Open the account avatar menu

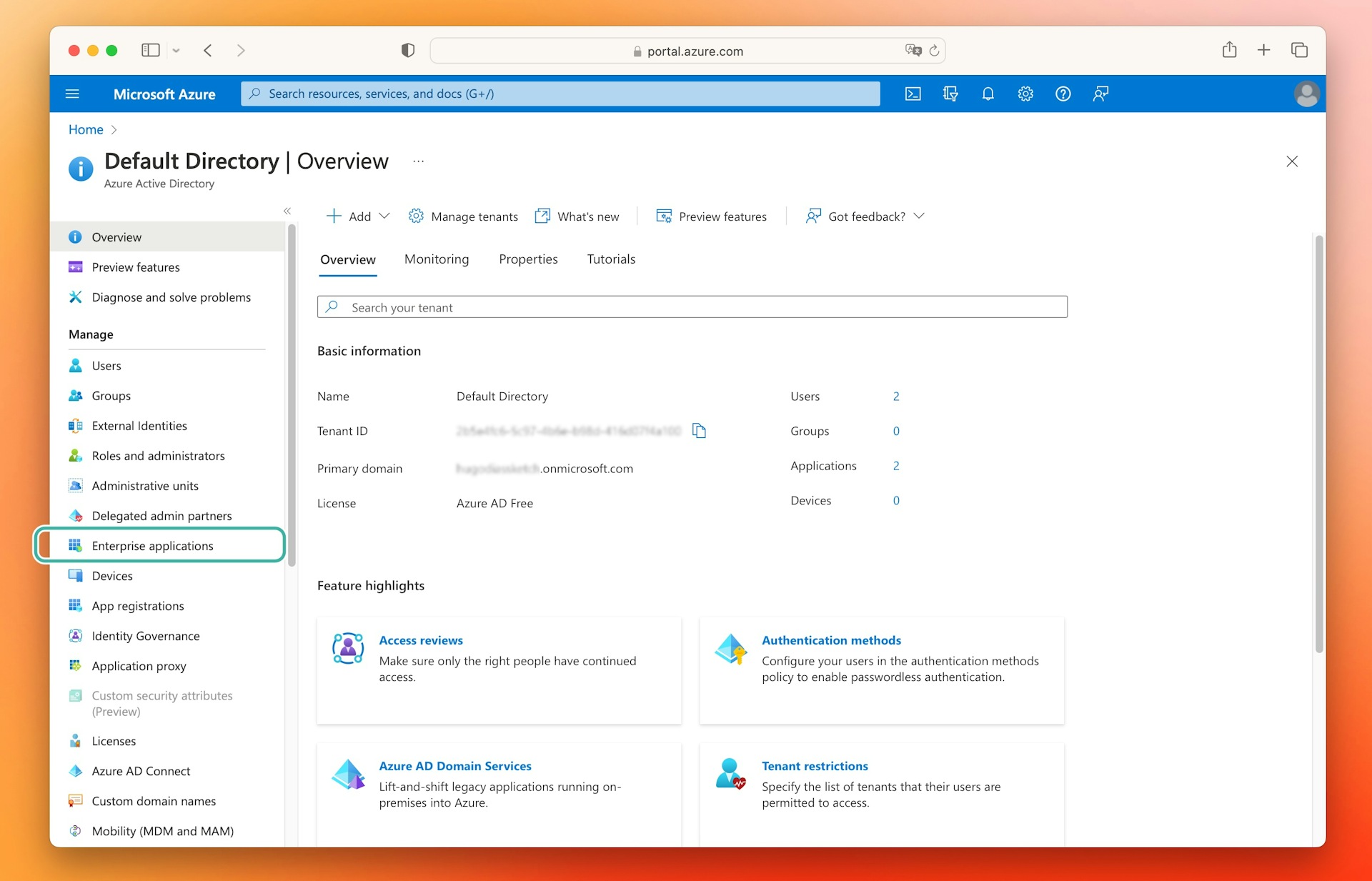1306,94
